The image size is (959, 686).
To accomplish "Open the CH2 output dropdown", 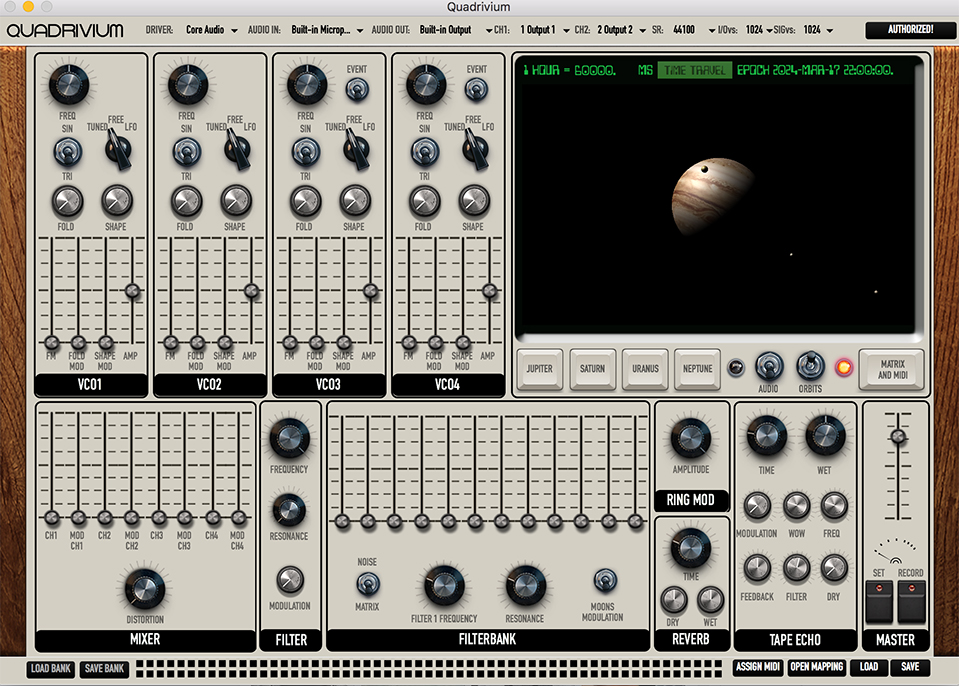I will pos(621,30).
